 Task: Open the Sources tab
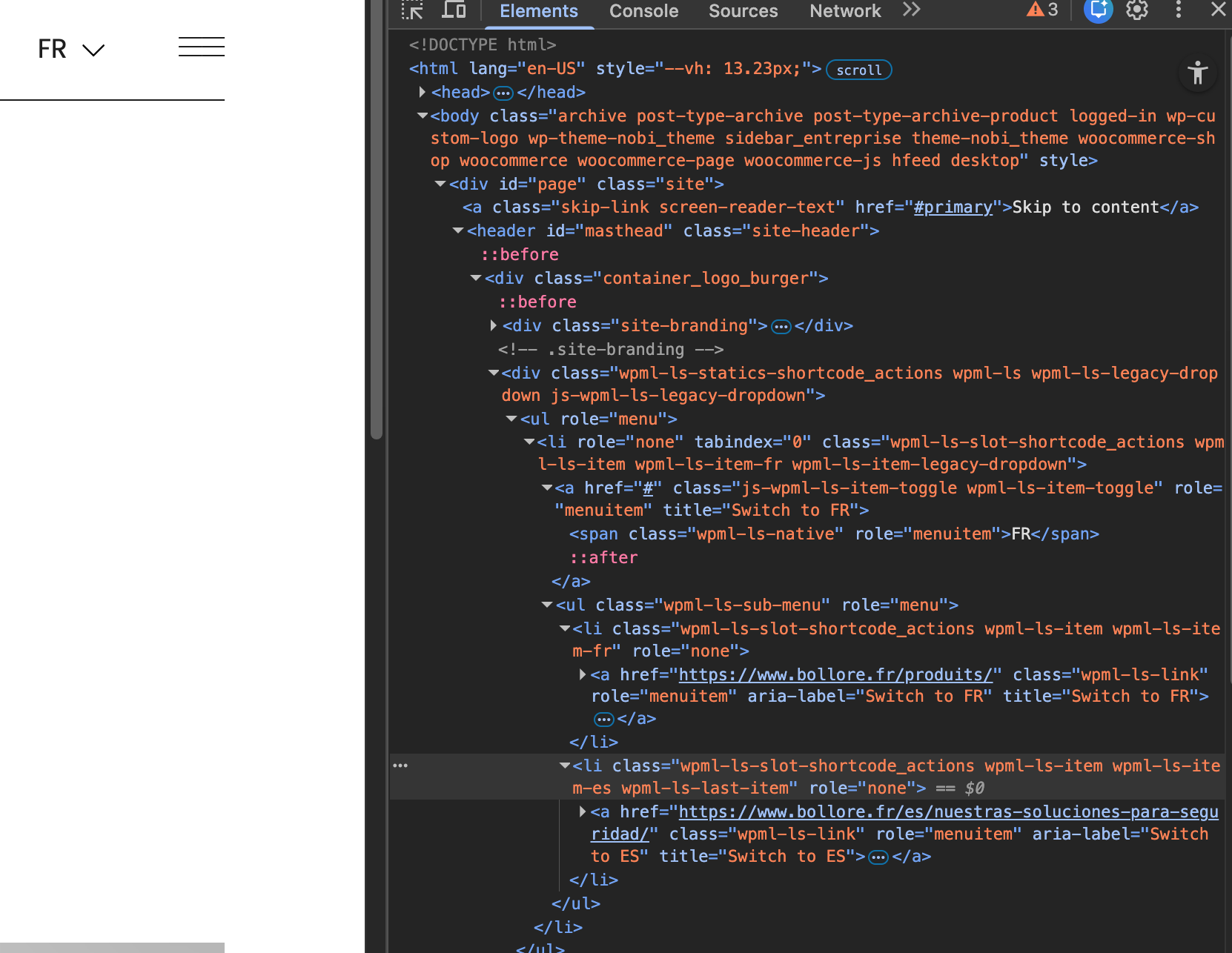743,11
